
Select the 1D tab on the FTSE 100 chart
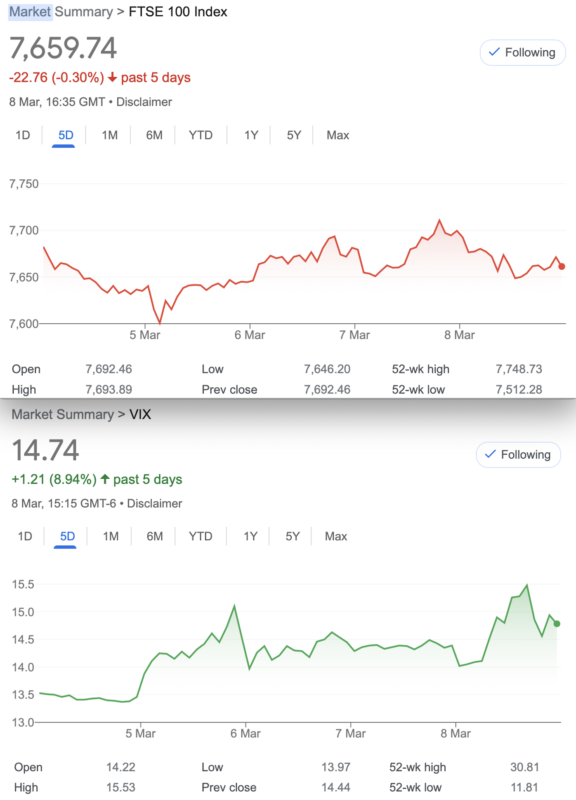click(22, 135)
